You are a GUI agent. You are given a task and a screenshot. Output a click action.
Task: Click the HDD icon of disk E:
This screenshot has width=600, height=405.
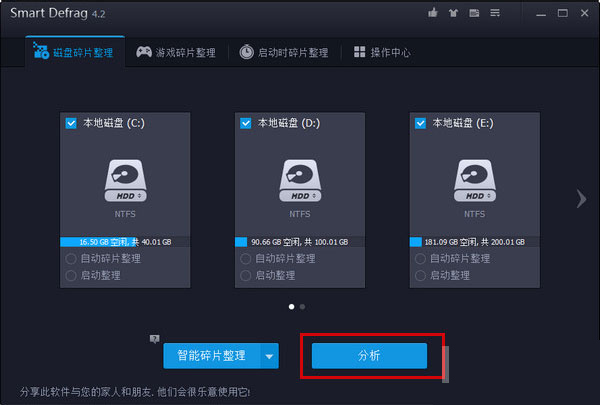(475, 180)
